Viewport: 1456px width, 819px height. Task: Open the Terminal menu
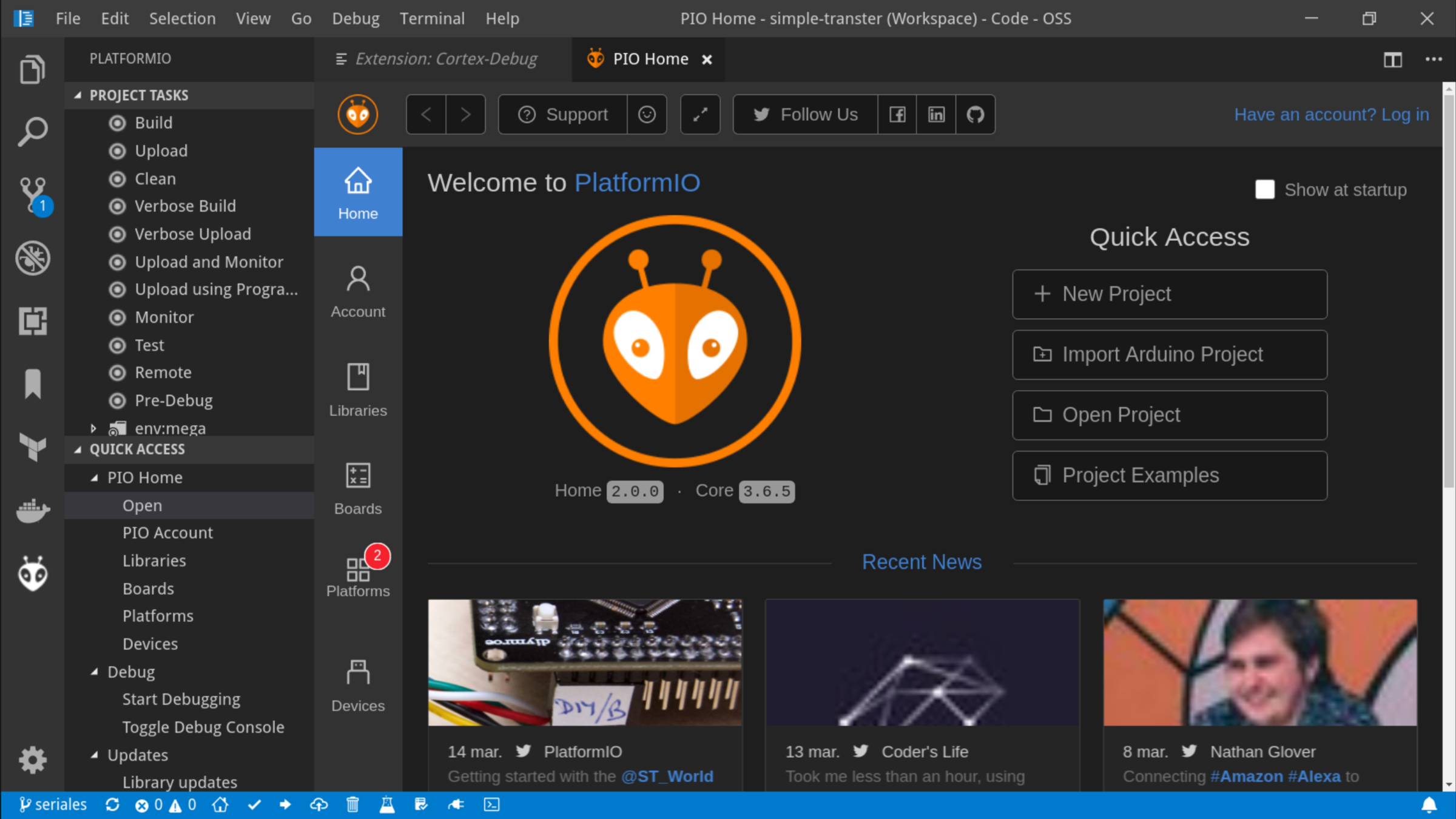click(432, 19)
